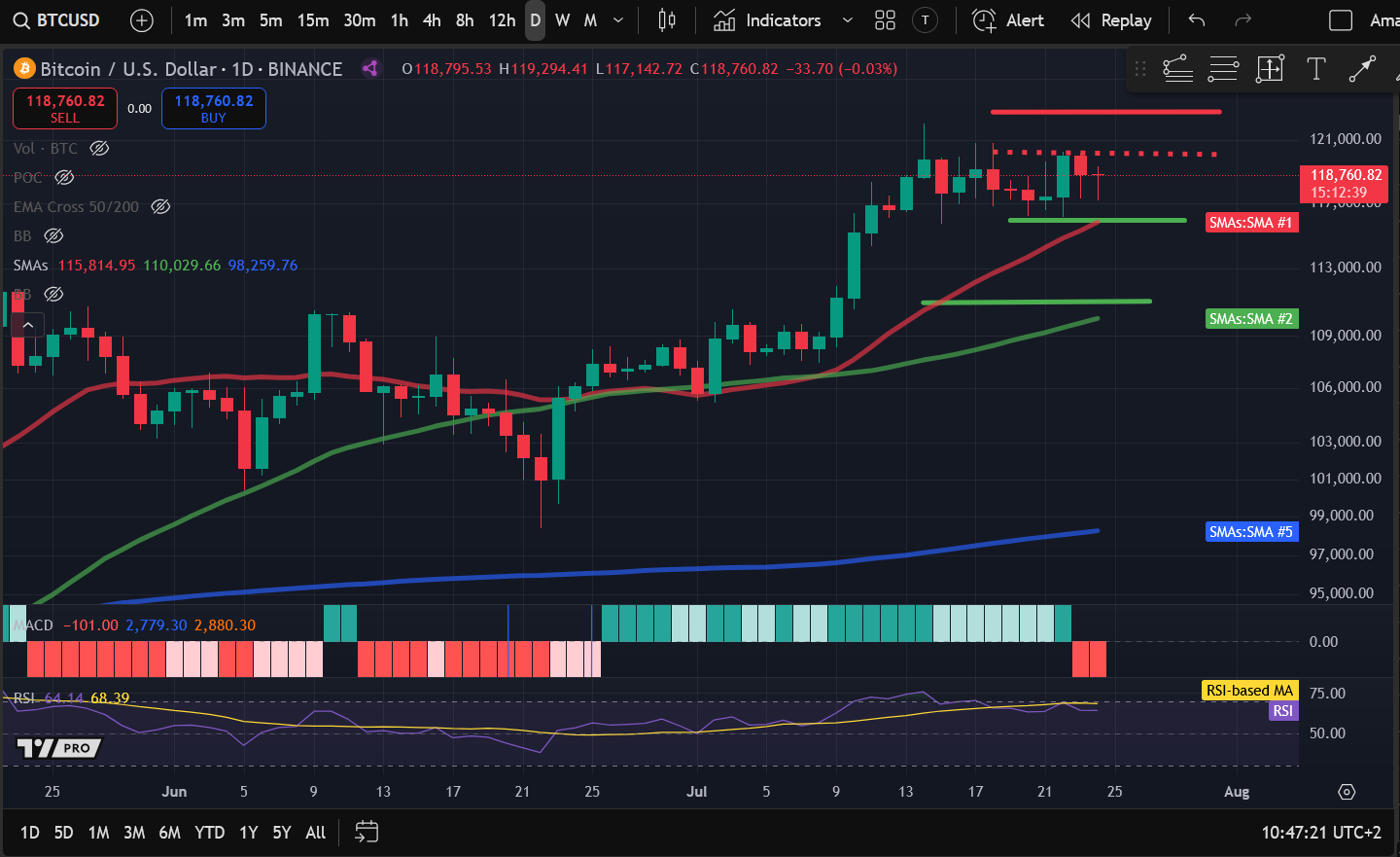The height and width of the screenshot is (857, 1400).
Task: Set date range to 5Y
Action: [282, 833]
